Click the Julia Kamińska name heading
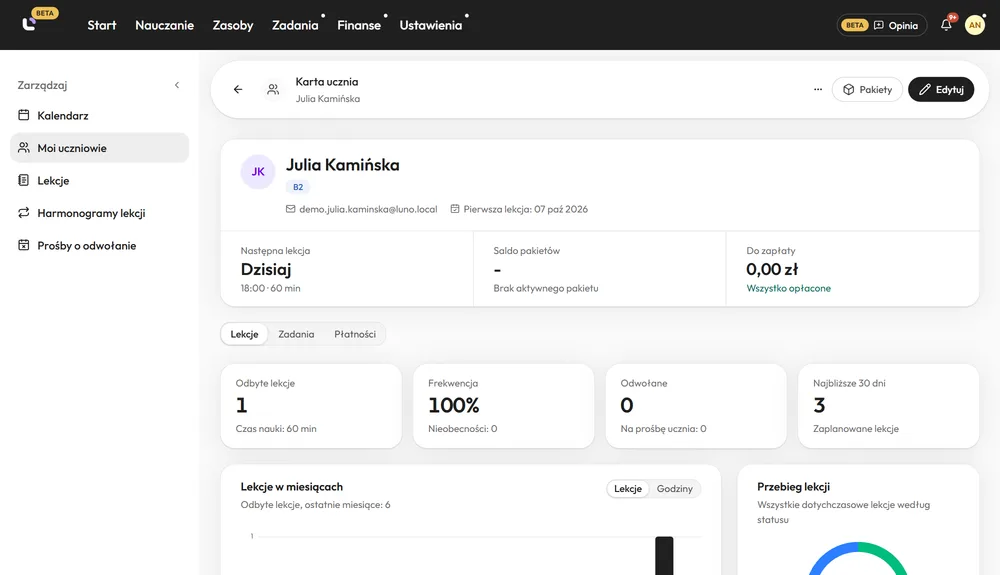1000x575 pixels. pos(342,164)
